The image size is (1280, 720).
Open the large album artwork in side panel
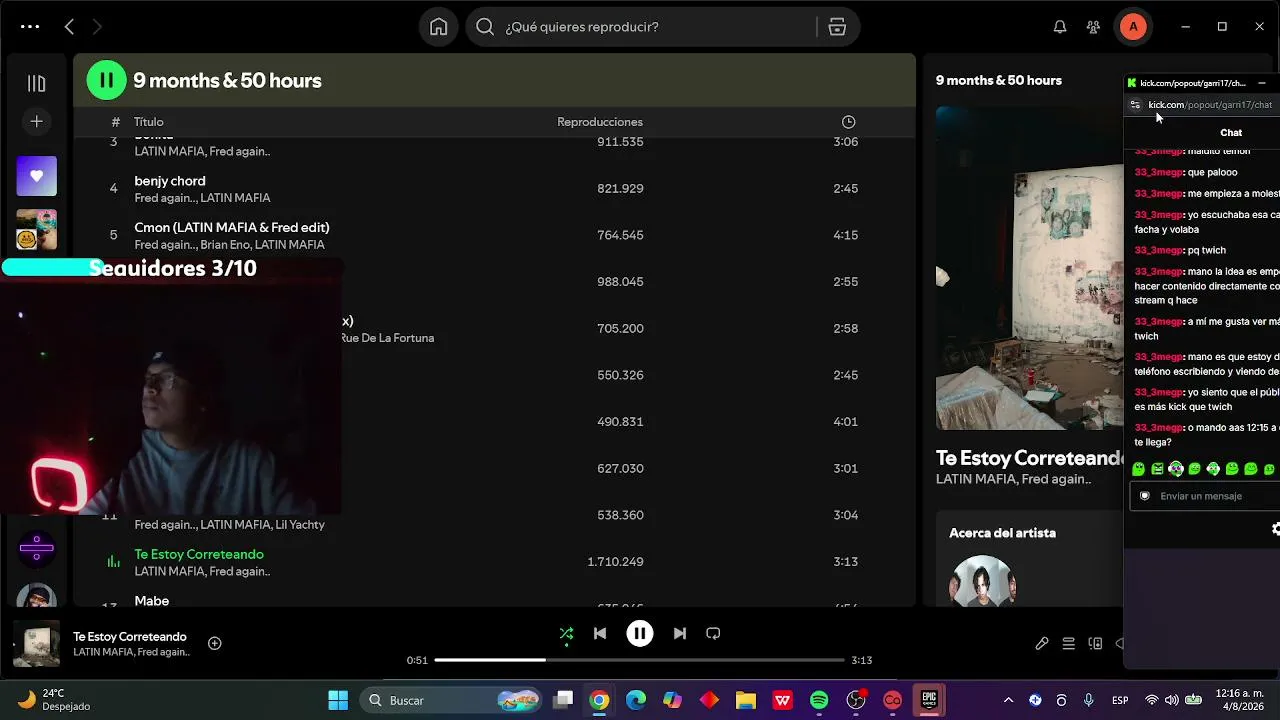point(1030,268)
